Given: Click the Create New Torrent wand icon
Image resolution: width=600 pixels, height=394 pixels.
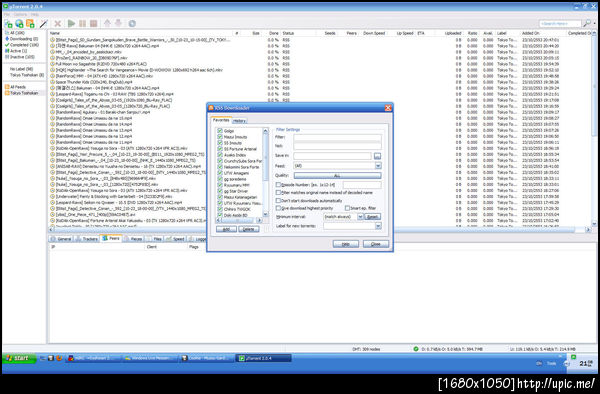Looking at the screenshot, I should 43,24.
